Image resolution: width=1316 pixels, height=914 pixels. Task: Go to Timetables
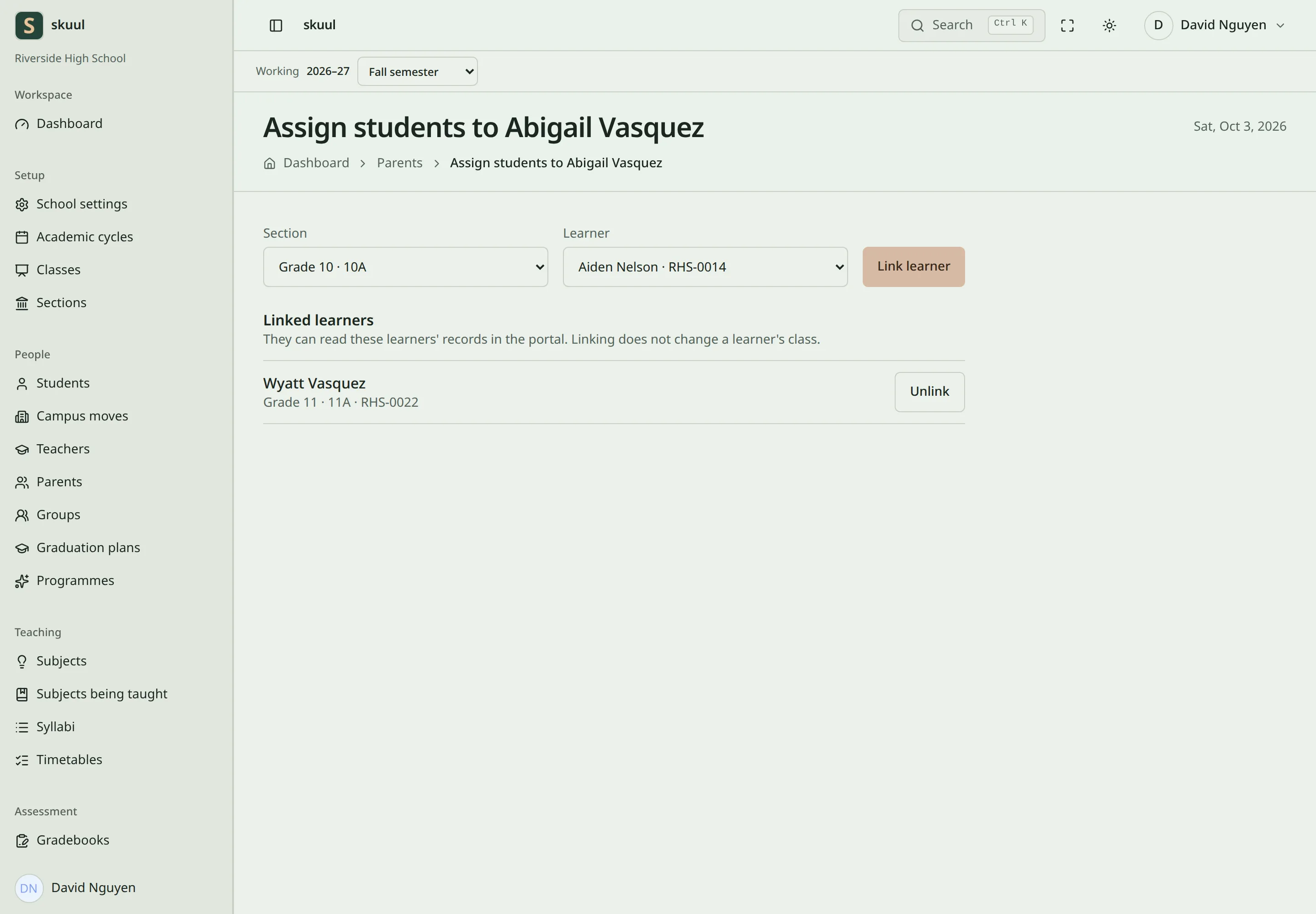[x=116, y=760]
